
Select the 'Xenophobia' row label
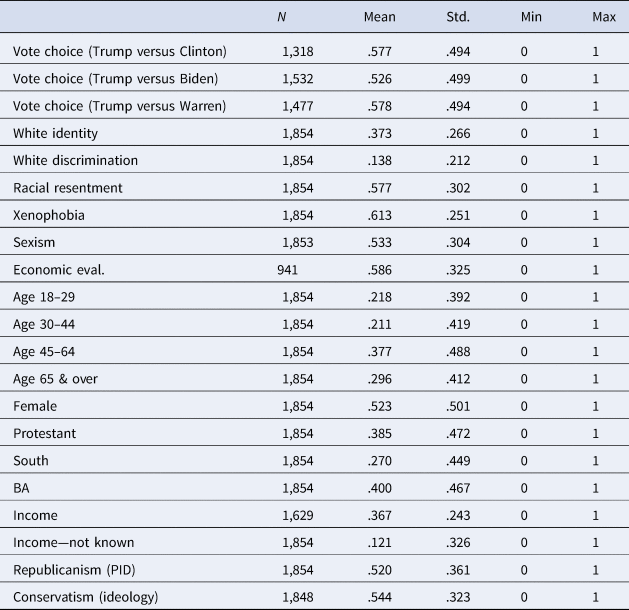tap(47, 215)
